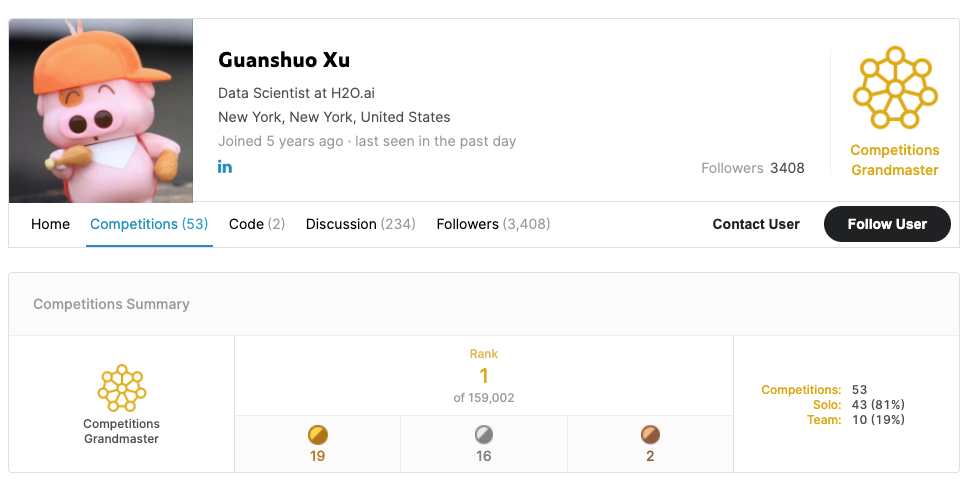
Task: Click the gold medal count 19
Action: (x=318, y=456)
